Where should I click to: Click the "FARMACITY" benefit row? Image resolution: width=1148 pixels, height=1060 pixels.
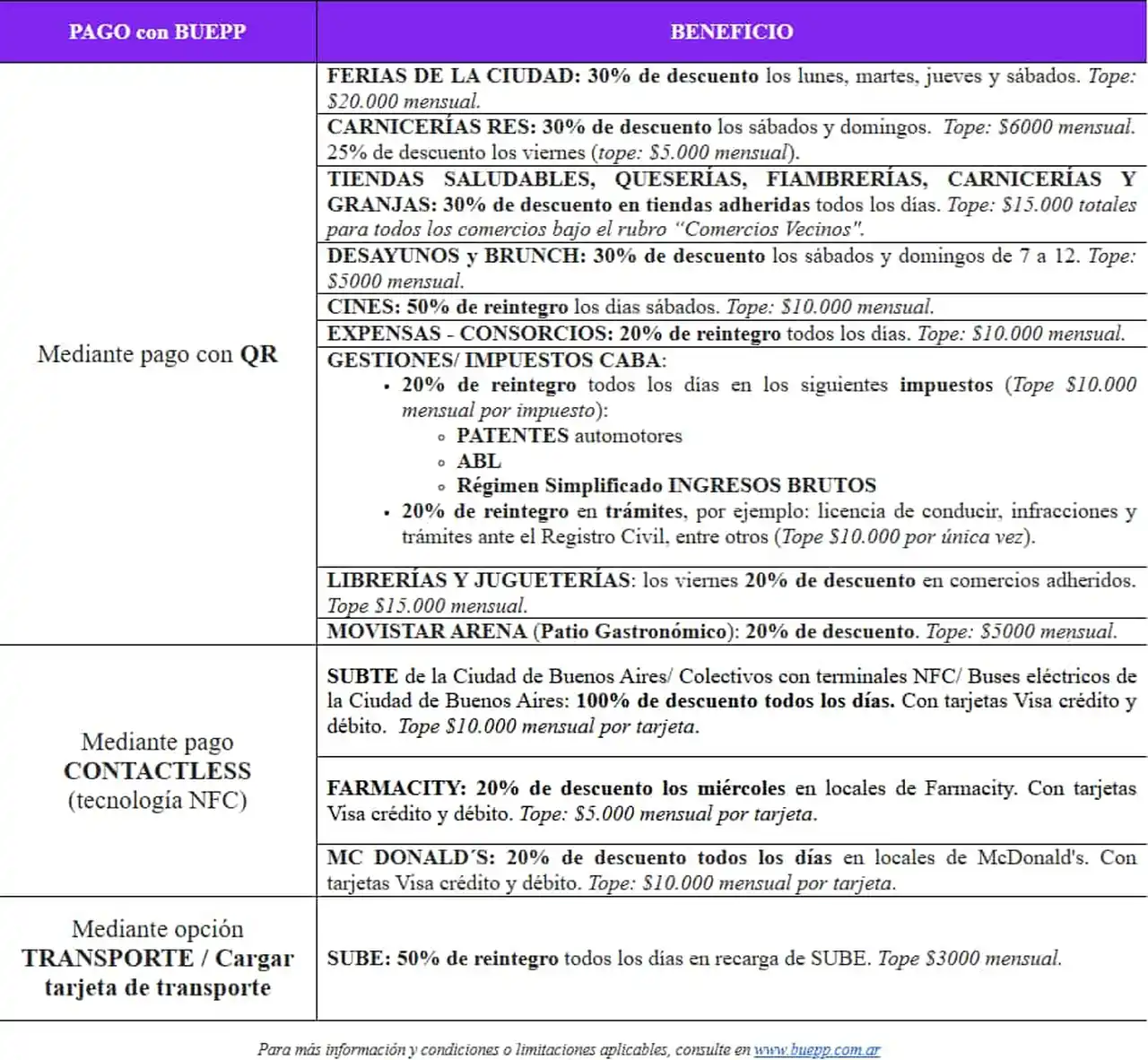click(x=732, y=801)
